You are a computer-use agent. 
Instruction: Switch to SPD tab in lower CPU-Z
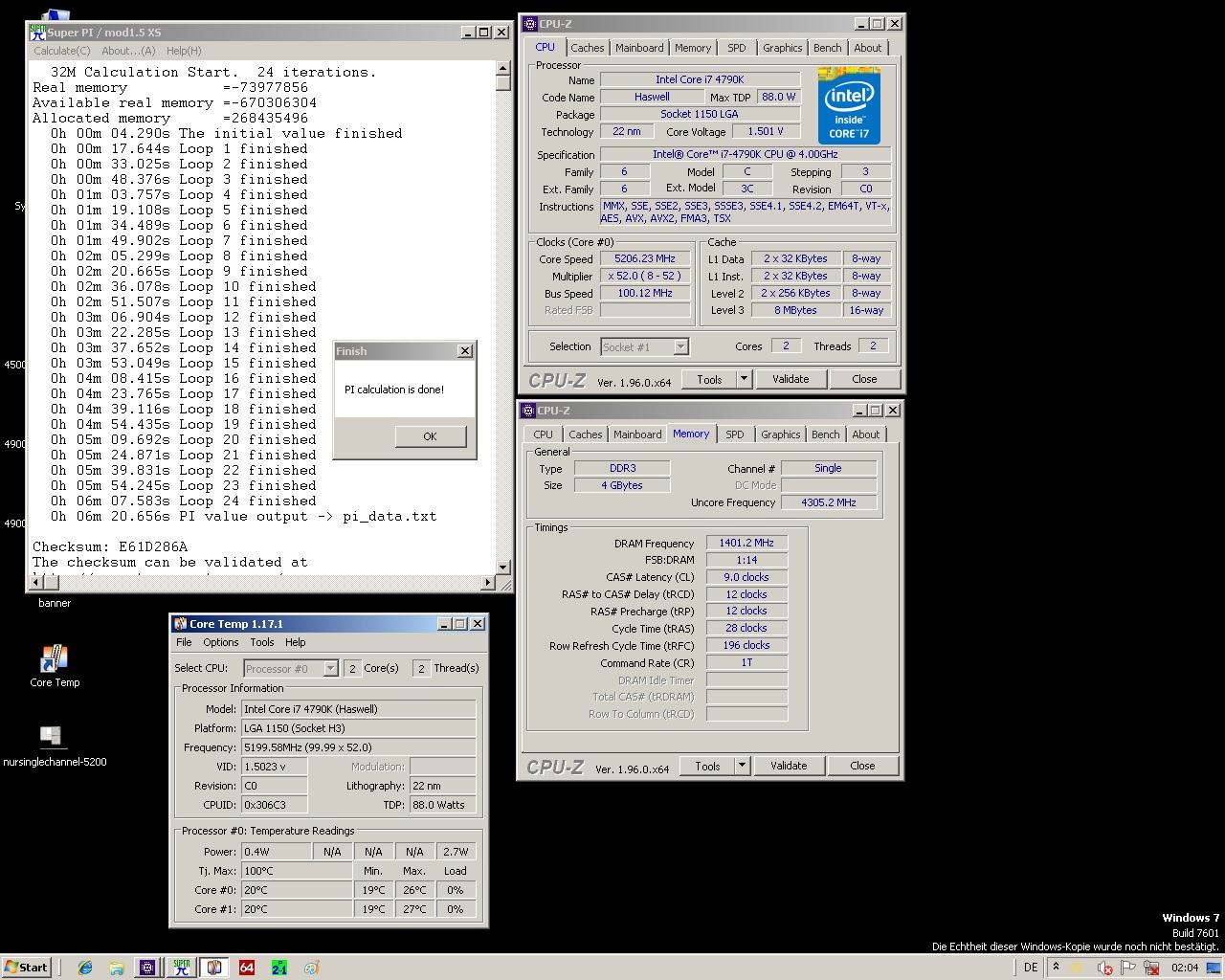[x=735, y=434]
